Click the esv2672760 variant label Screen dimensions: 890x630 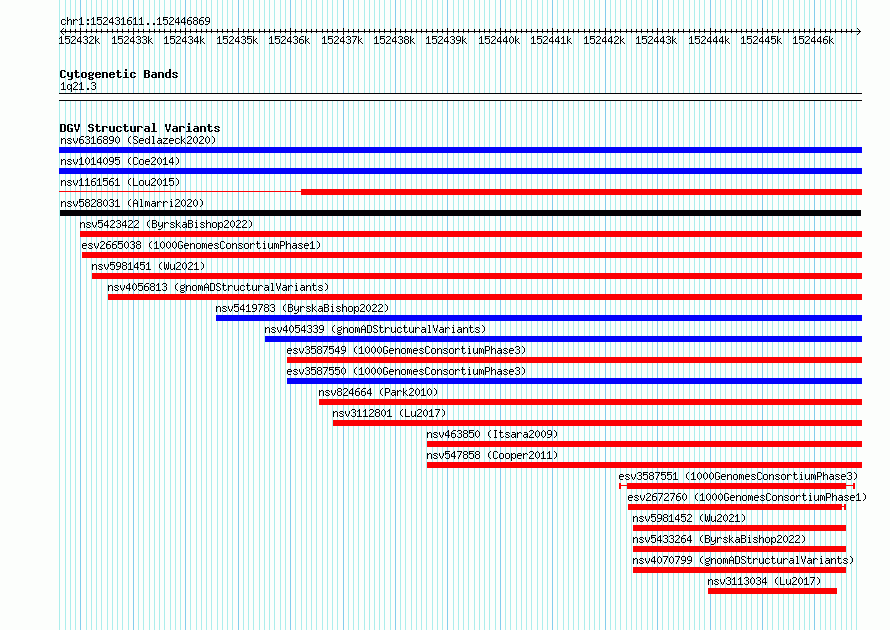[x=747, y=497]
